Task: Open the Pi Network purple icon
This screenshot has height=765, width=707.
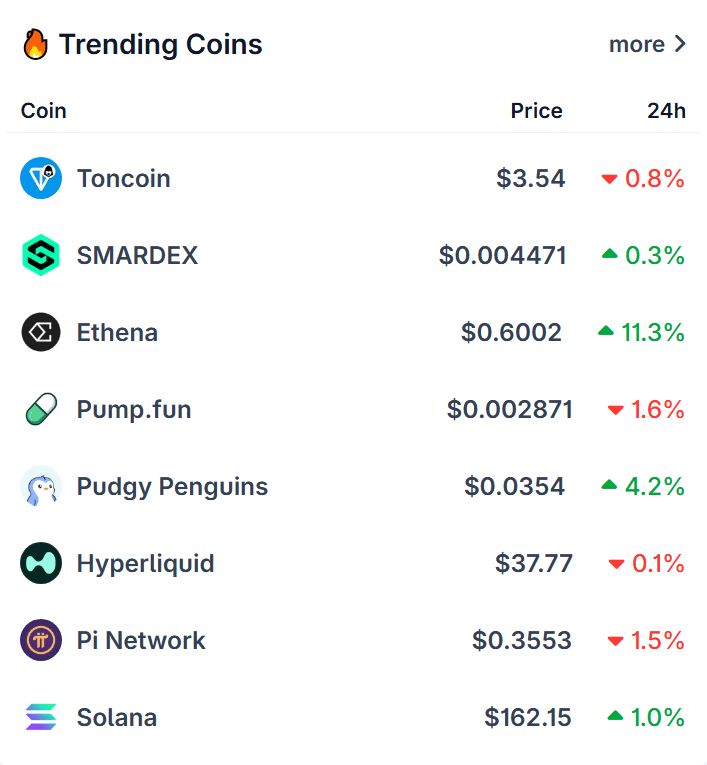Action: pos(41,640)
